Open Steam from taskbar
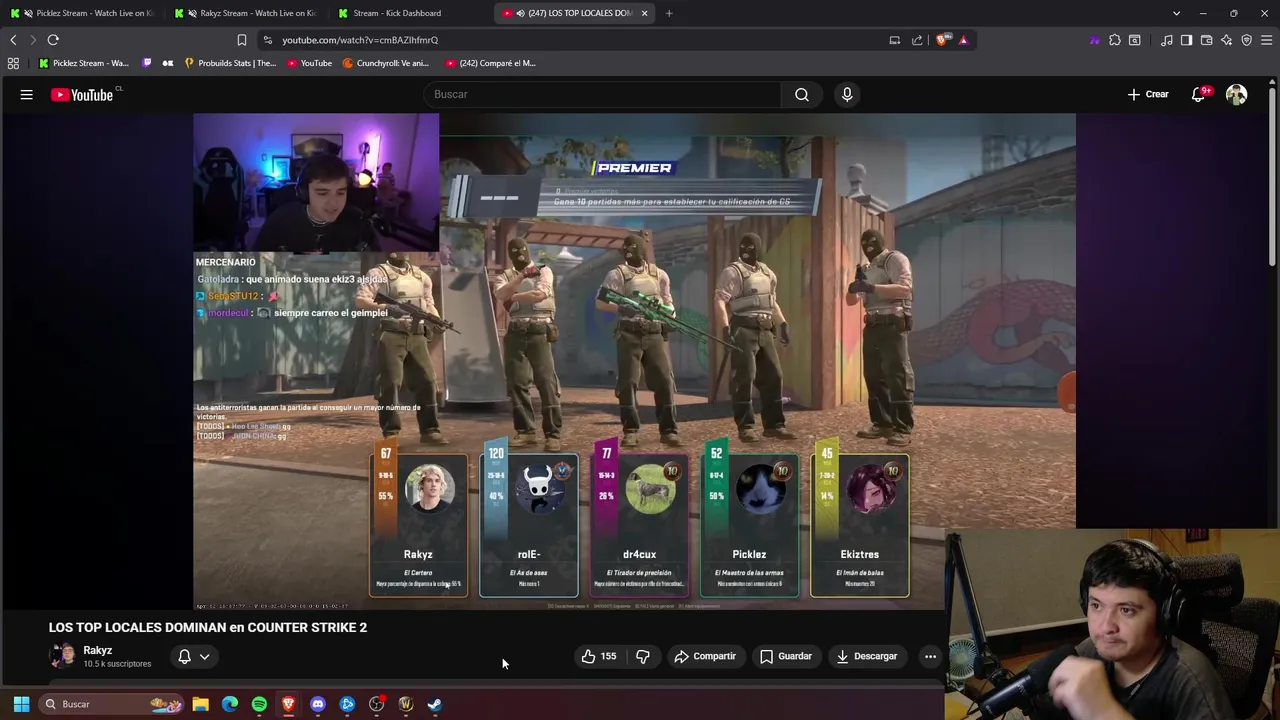The width and height of the screenshot is (1280, 720). coord(435,704)
